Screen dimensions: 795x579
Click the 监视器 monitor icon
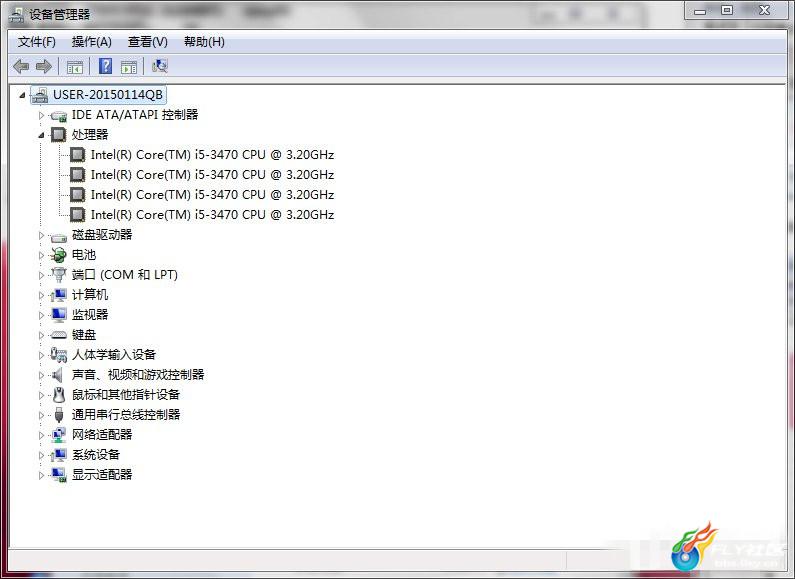point(59,315)
